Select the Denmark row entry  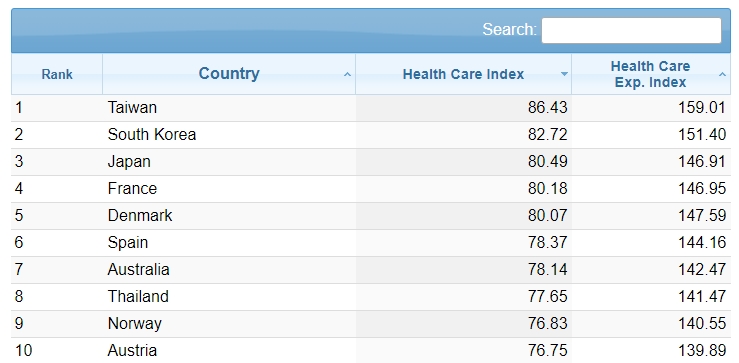371,216
